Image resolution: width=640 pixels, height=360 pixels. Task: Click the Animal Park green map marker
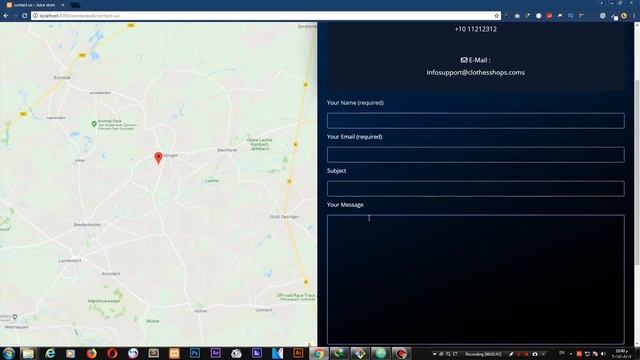[x=94, y=124]
